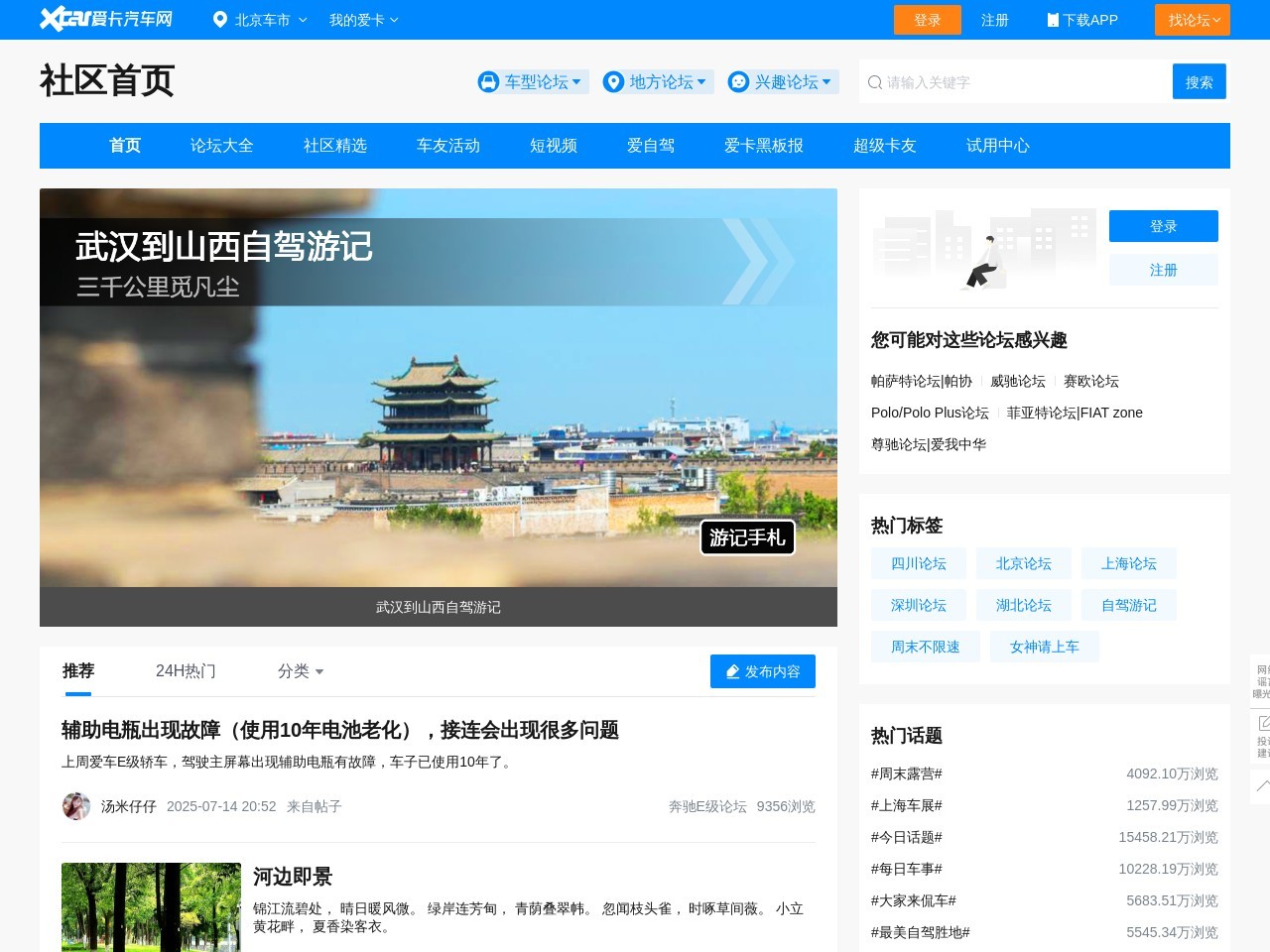Open the 帕萨特论坛|帕协 forum link
This screenshot has width=1270, height=952.
click(922, 381)
